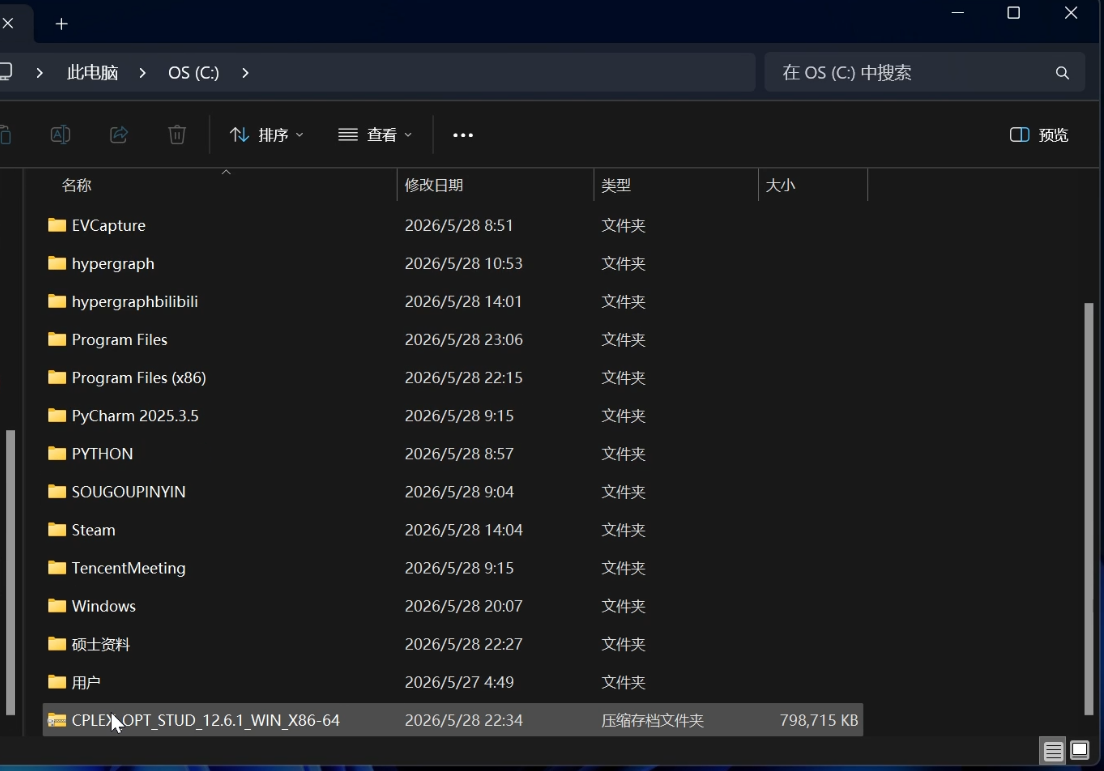
Task: Select the 硕士资料 folder name
Action: 101,644
